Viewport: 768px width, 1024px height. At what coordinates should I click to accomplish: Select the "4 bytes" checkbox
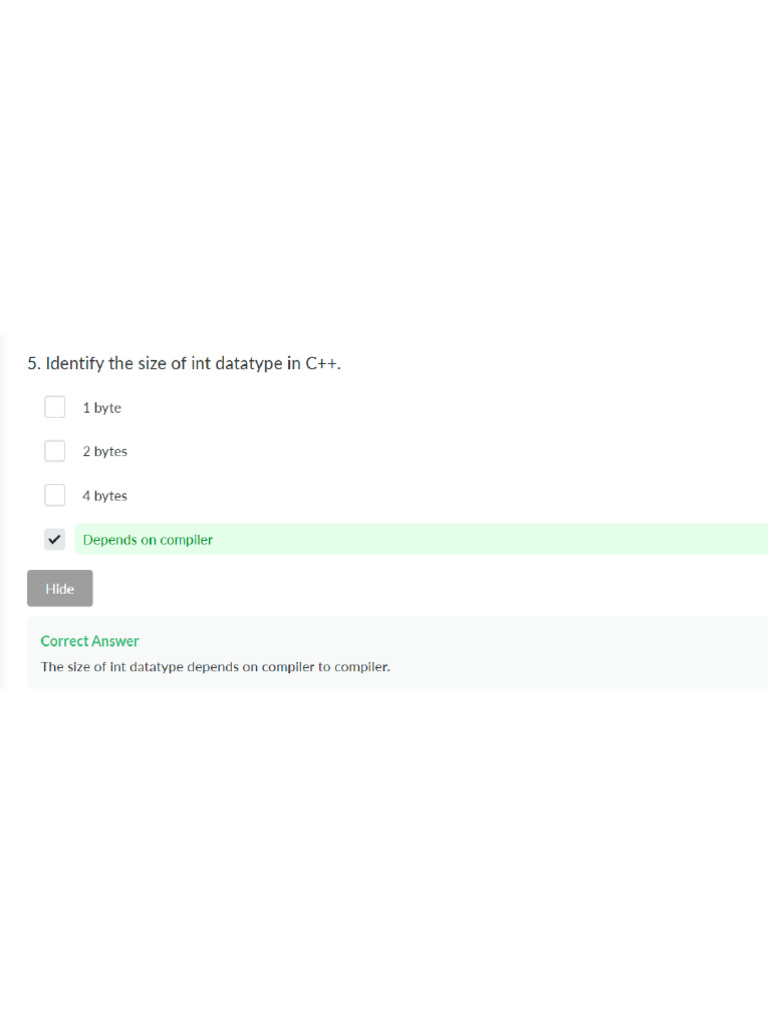55,495
